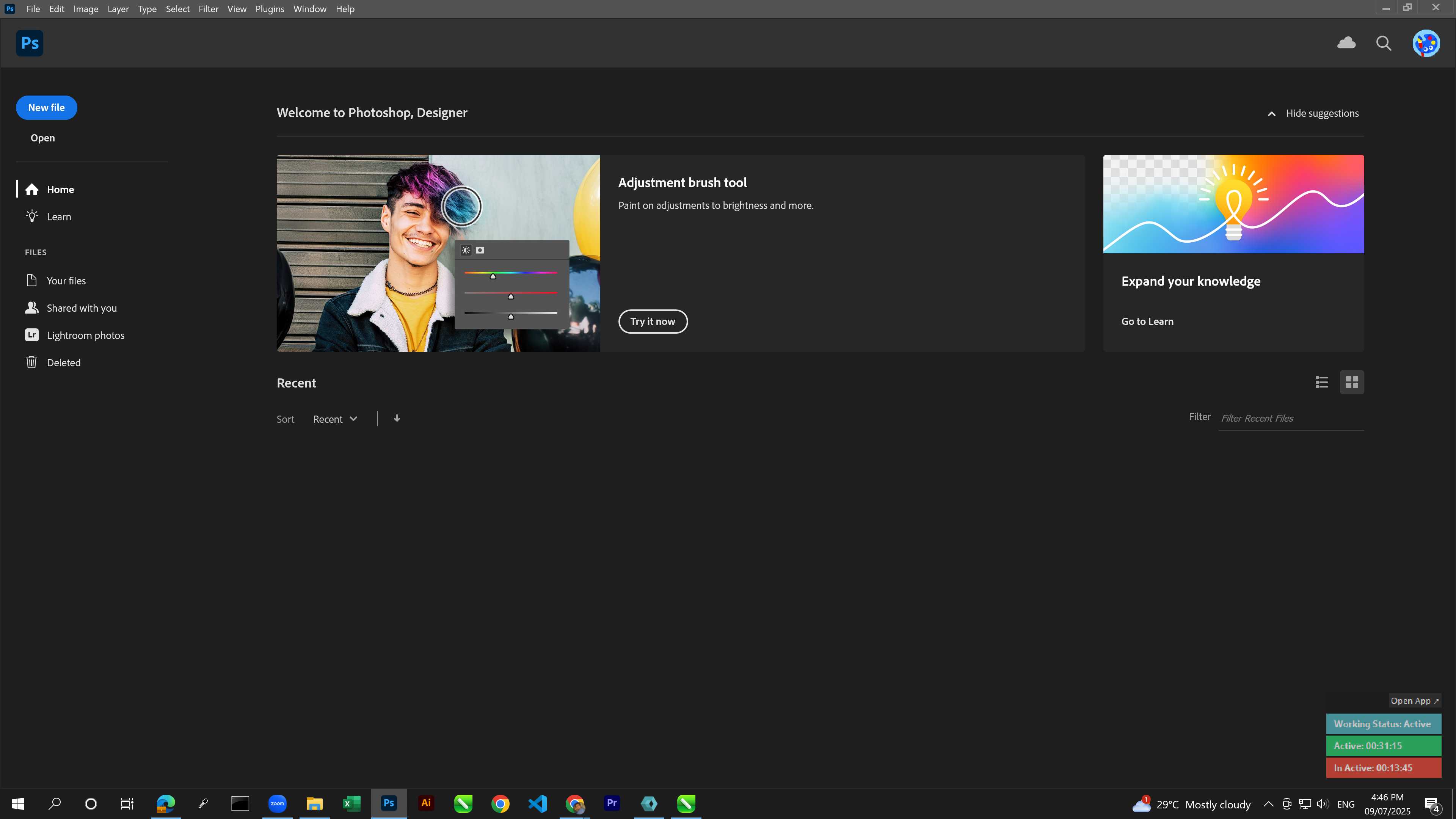Show hidden system tray icons
The width and height of the screenshot is (1456, 819).
point(1268,804)
